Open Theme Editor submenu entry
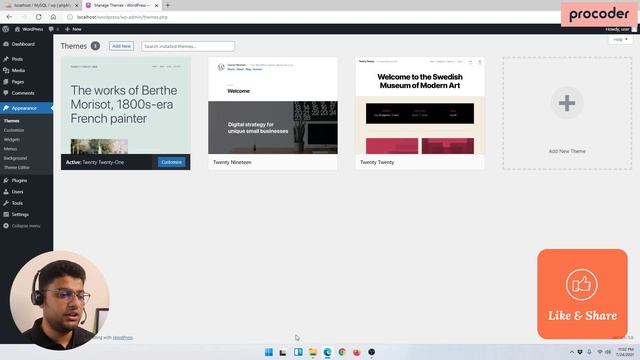640x360 pixels. click(17, 167)
